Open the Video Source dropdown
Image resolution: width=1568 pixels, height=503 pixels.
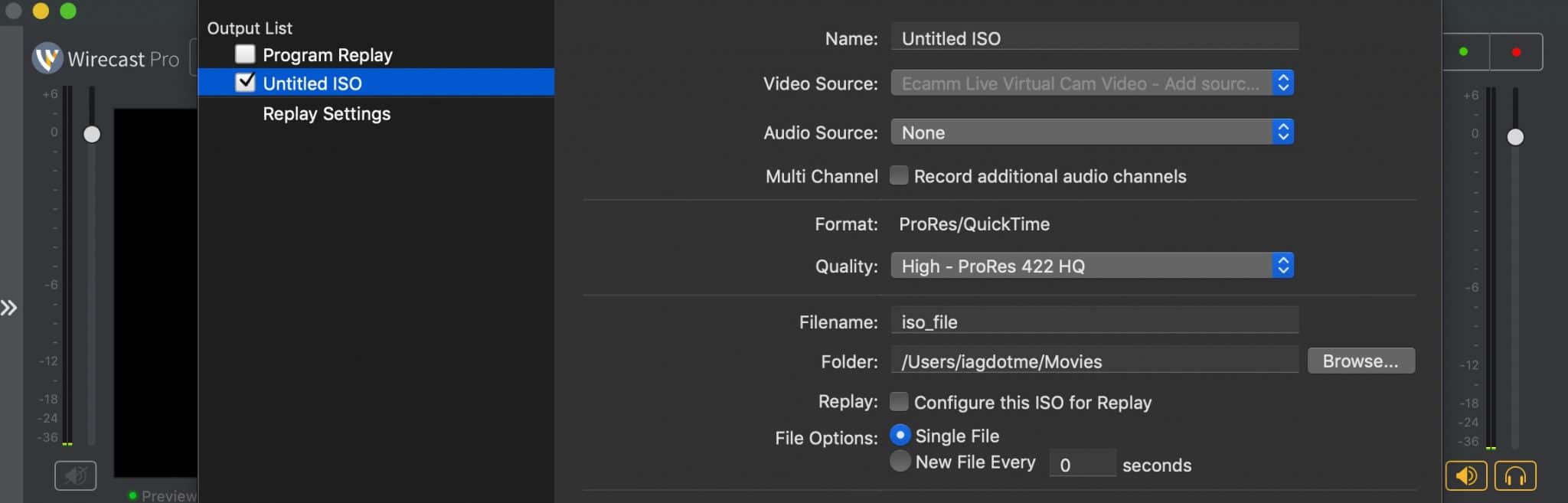[1092, 83]
